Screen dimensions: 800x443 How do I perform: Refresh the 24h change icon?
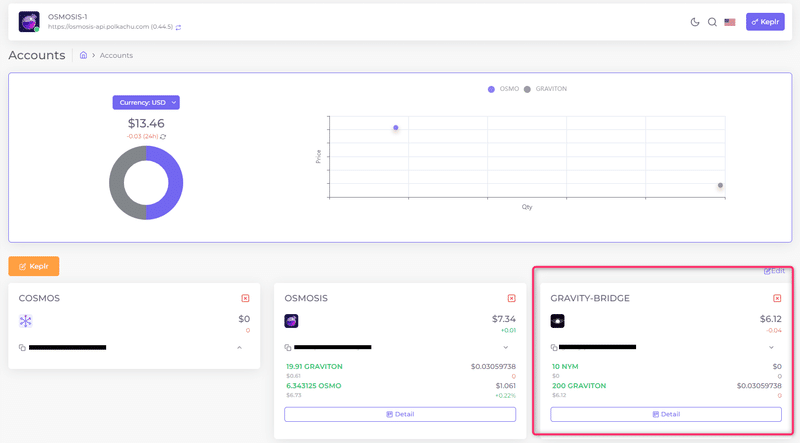point(163,137)
